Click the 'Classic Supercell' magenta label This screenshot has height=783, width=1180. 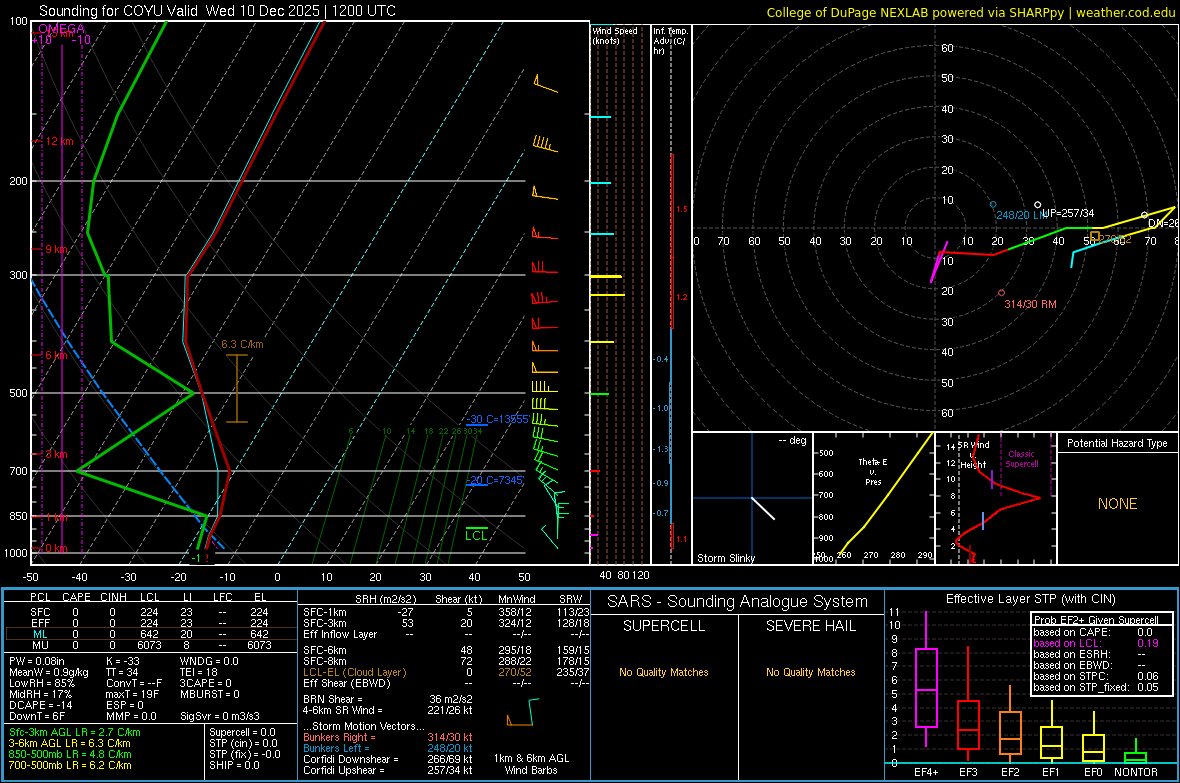1021,459
